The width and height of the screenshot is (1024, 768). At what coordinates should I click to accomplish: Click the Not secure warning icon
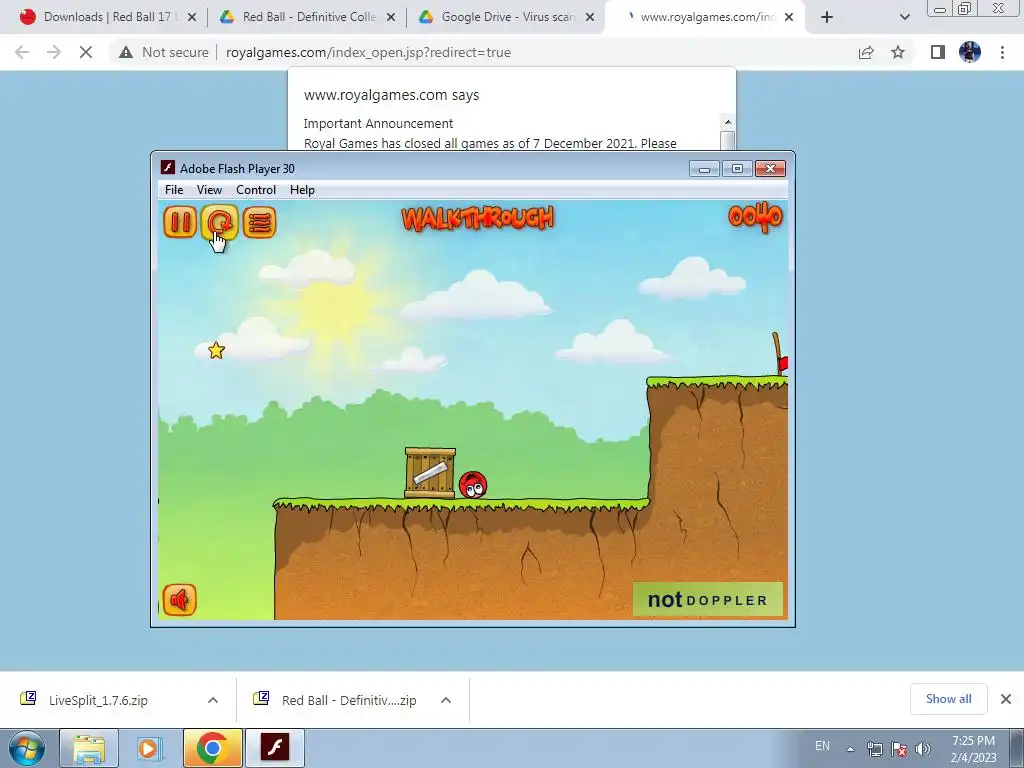click(125, 52)
